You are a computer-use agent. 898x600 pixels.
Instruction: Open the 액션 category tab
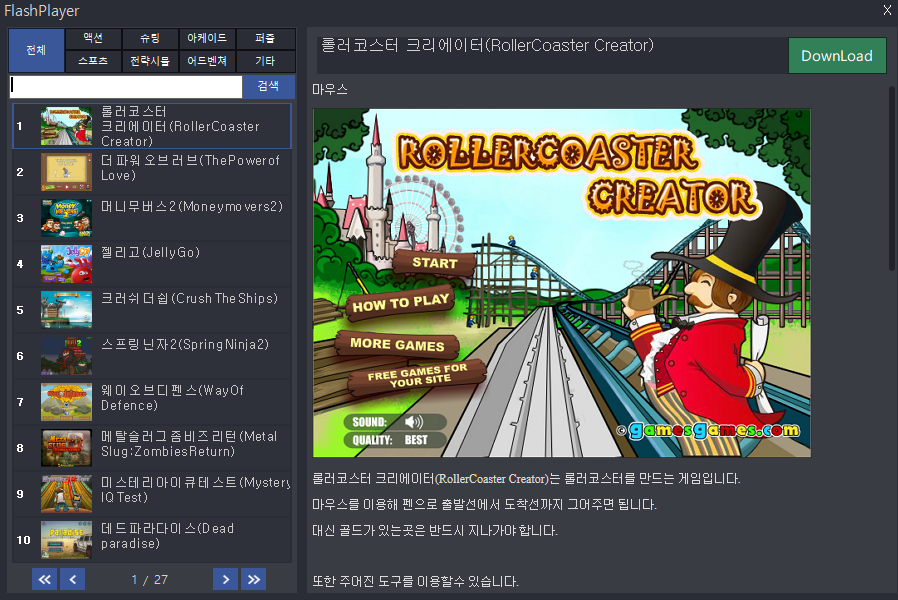(x=93, y=38)
